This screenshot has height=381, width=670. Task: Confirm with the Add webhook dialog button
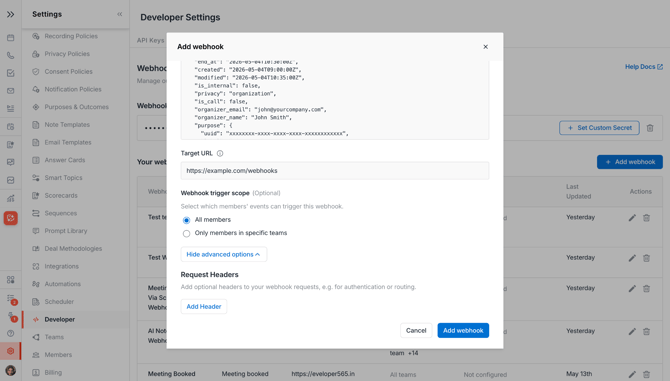[463, 331]
